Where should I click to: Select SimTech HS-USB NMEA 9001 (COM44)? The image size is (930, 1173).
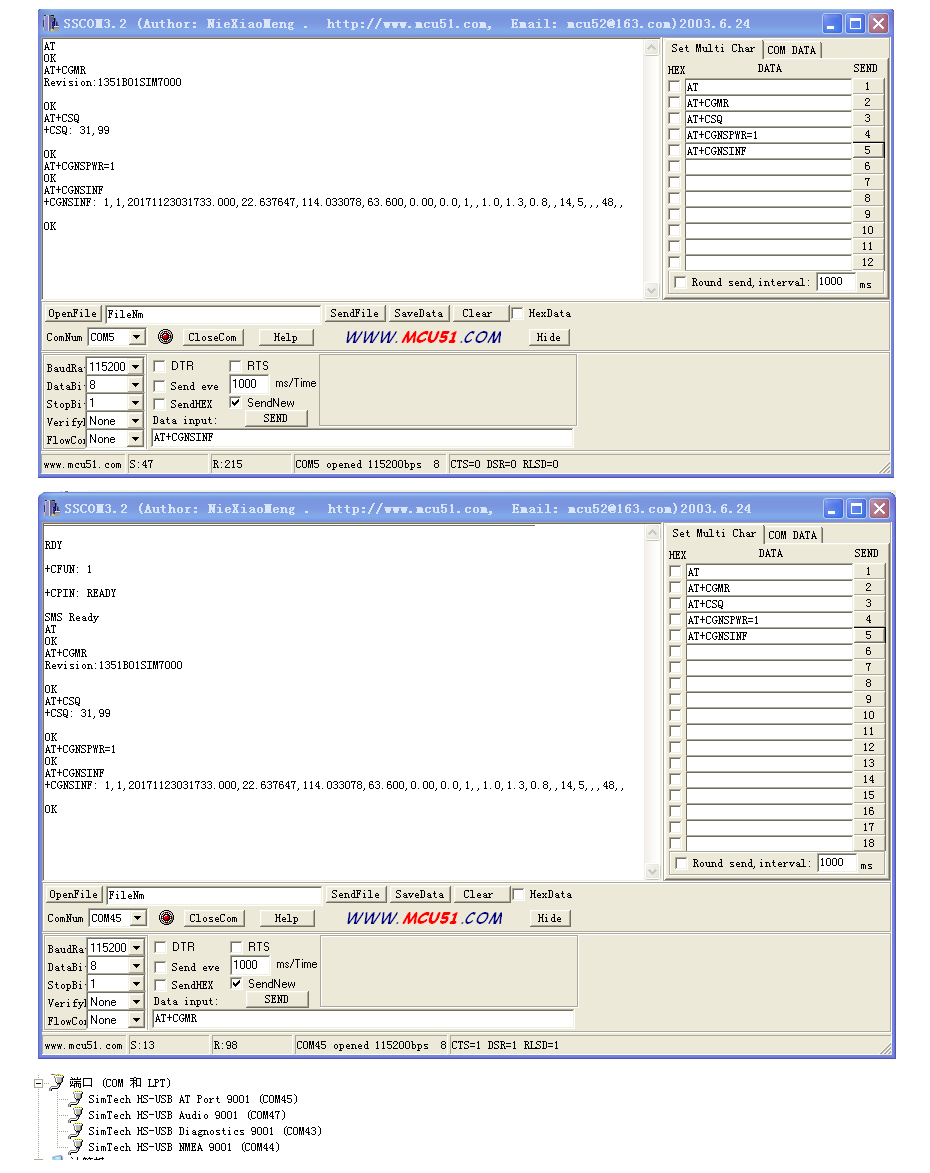(184, 1147)
